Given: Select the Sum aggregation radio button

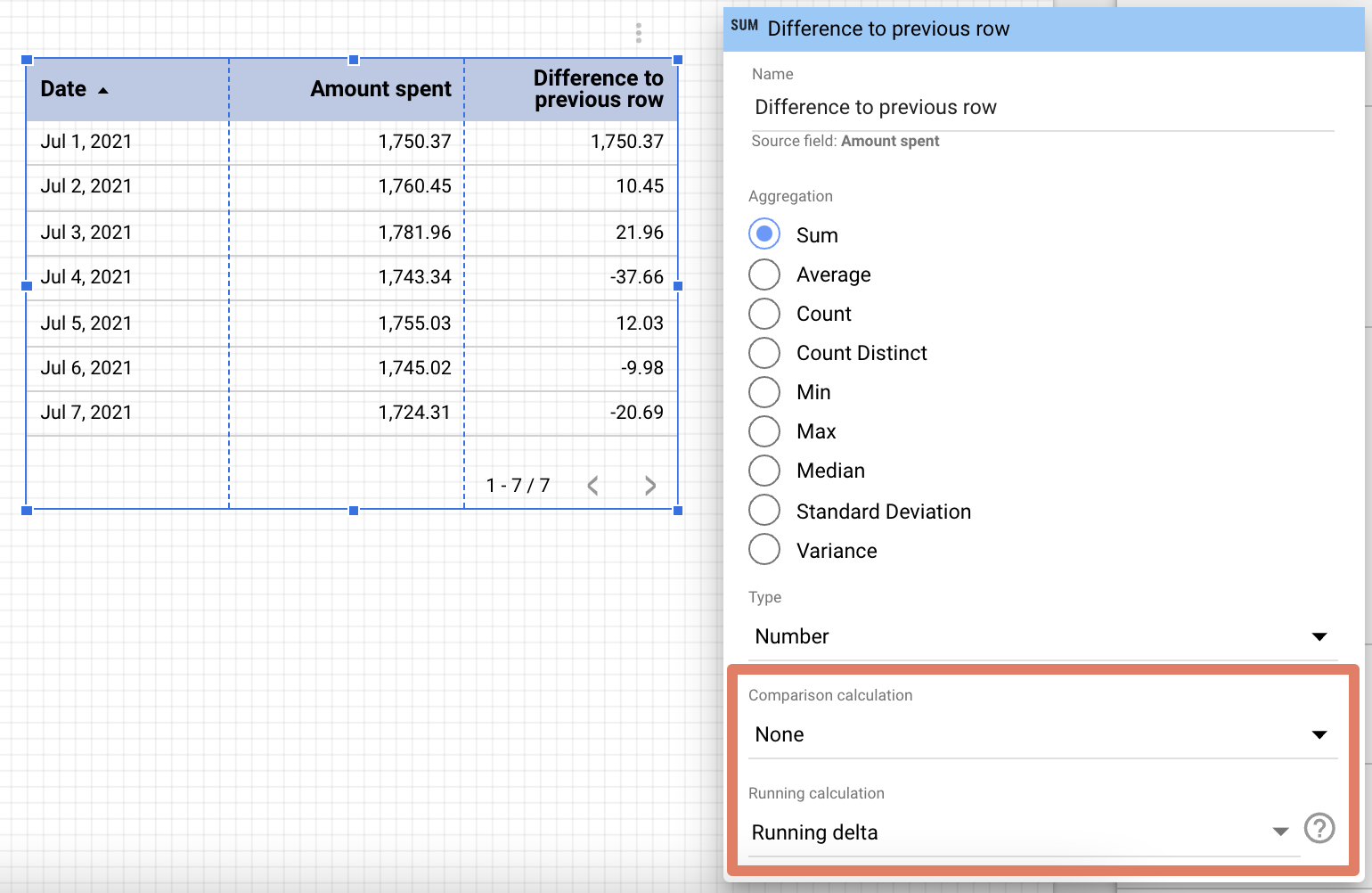Looking at the screenshot, I should click(x=764, y=234).
